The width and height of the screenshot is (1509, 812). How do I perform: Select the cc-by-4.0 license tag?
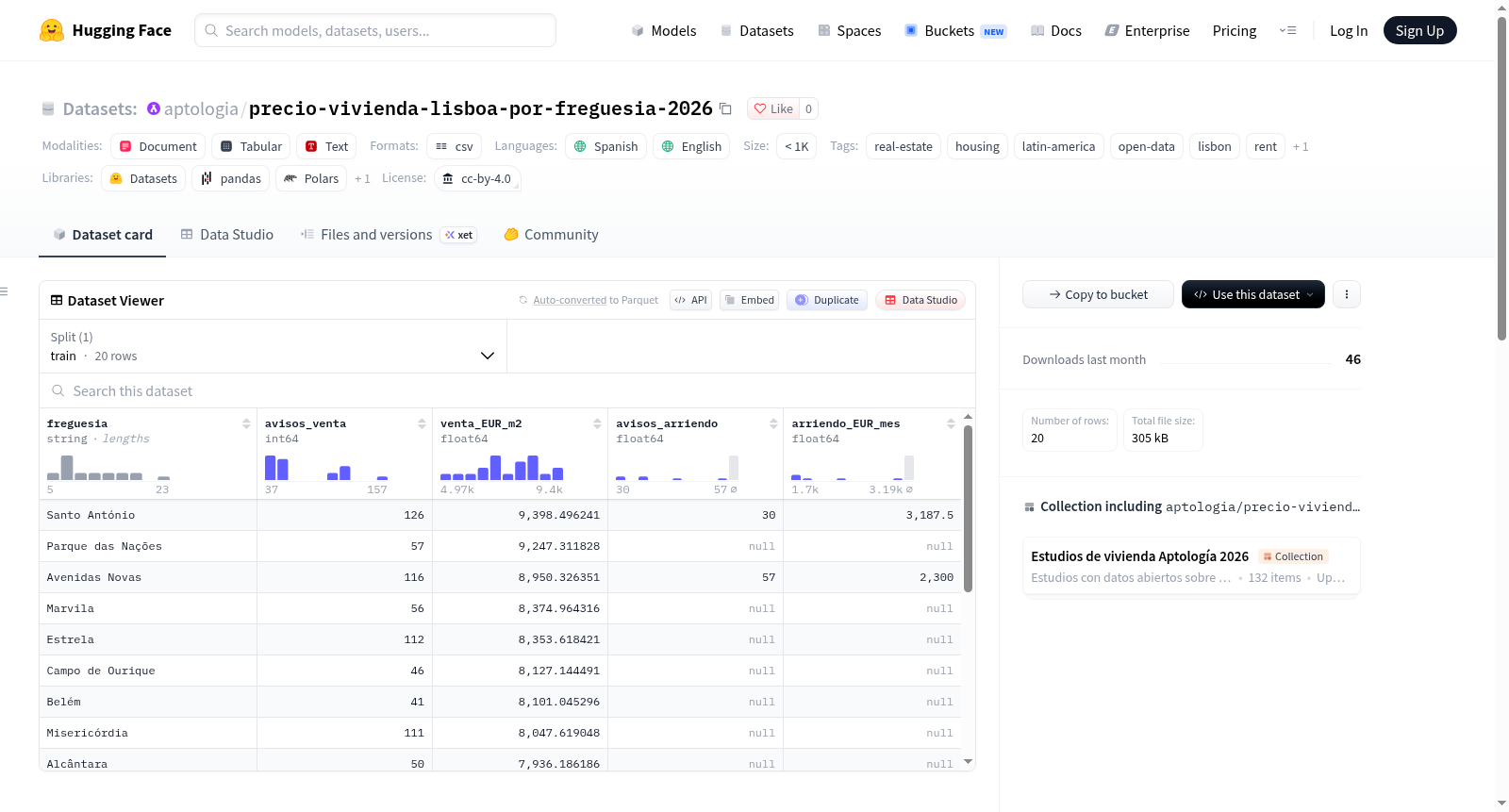coord(477,179)
